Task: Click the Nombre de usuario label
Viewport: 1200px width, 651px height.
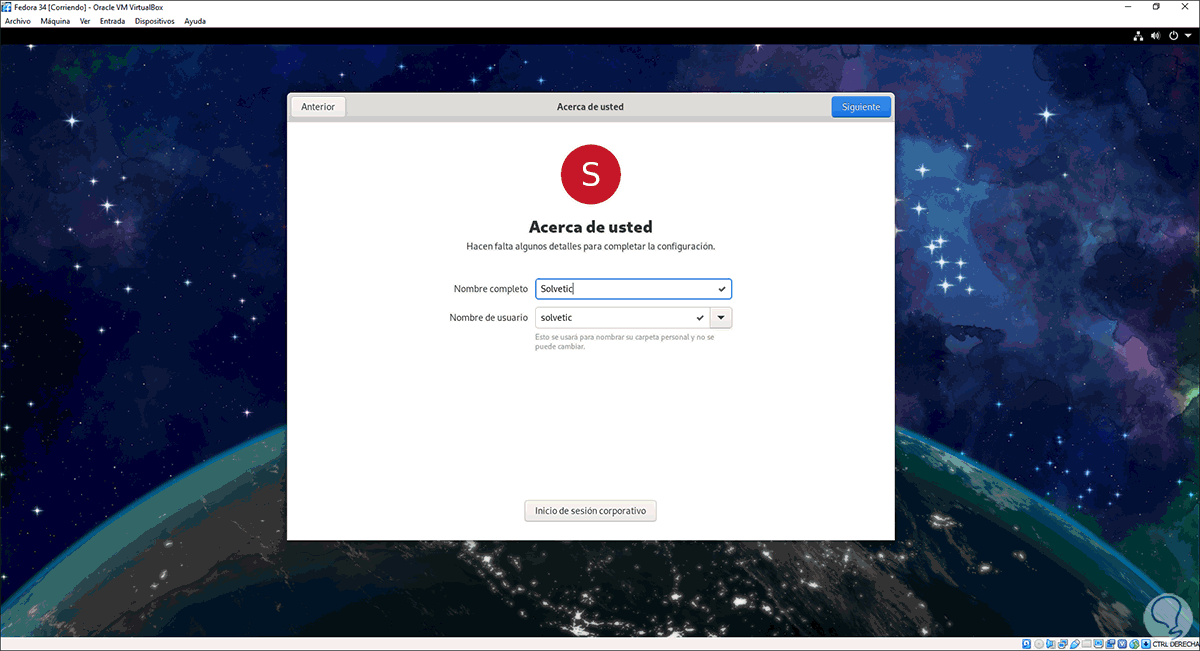Action: pyautogui.click(x=489, y=318)
